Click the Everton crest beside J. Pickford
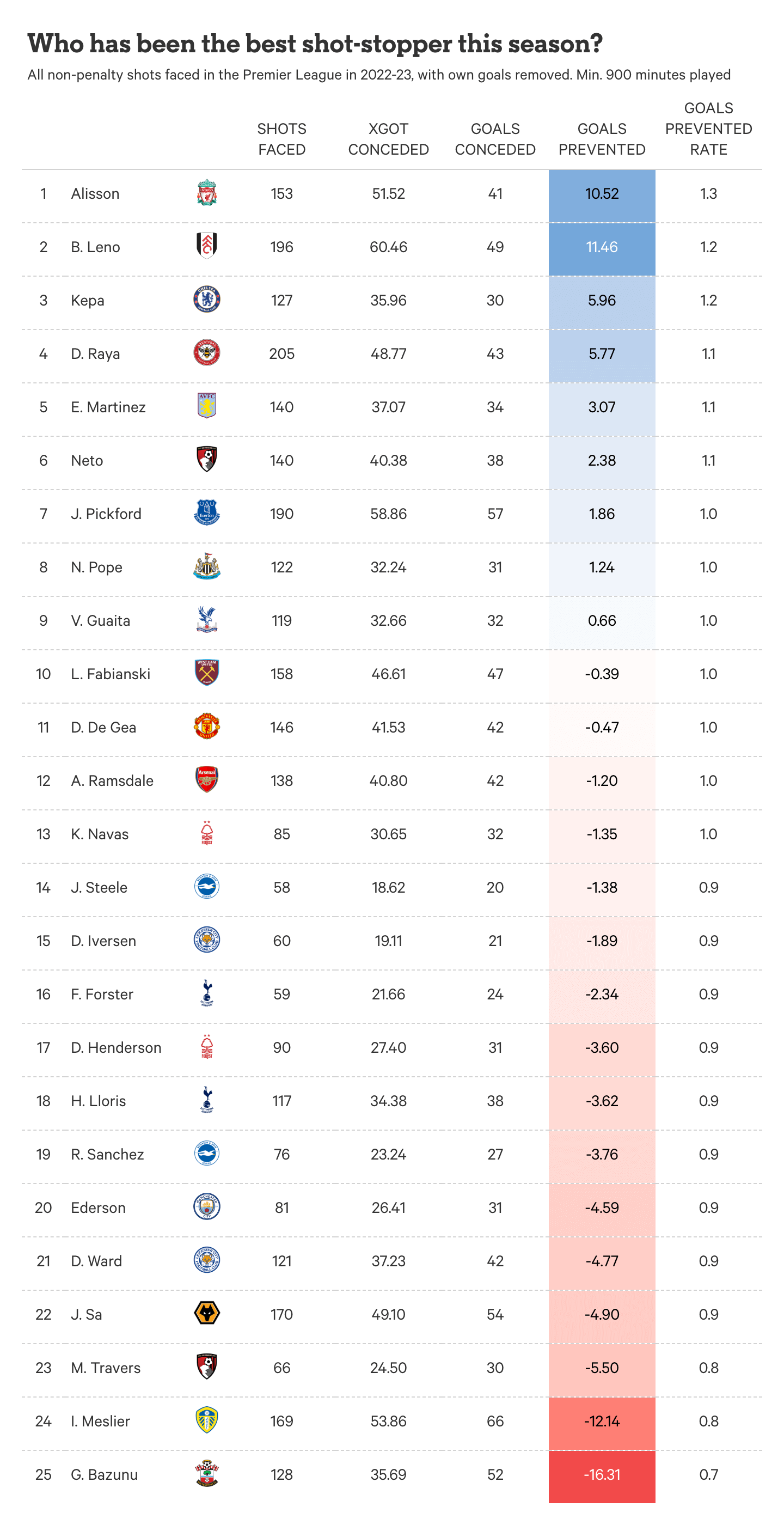This screenshot has height=1525, width=784. 206,513
